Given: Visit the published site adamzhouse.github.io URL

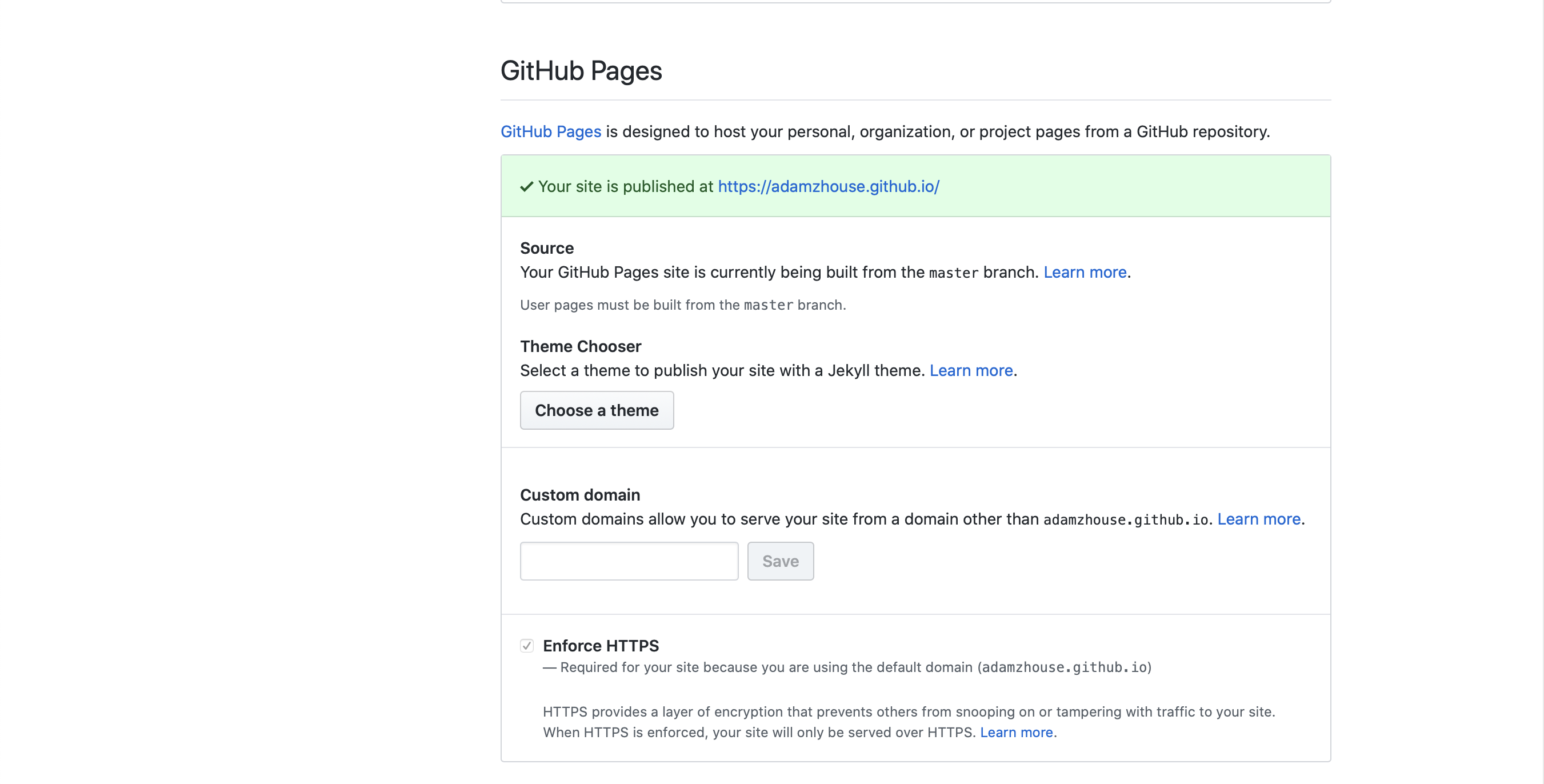Looking at the screenshot, I should click(x=829, y=186).
